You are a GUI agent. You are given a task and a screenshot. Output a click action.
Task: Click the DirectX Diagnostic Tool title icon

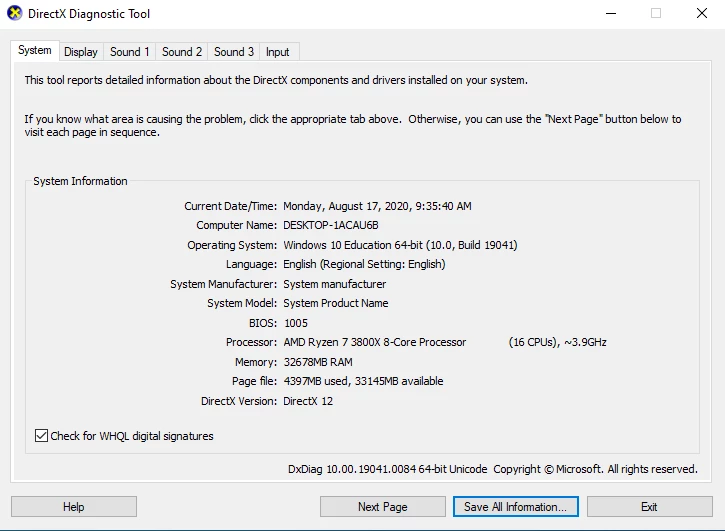pos(15,13)
